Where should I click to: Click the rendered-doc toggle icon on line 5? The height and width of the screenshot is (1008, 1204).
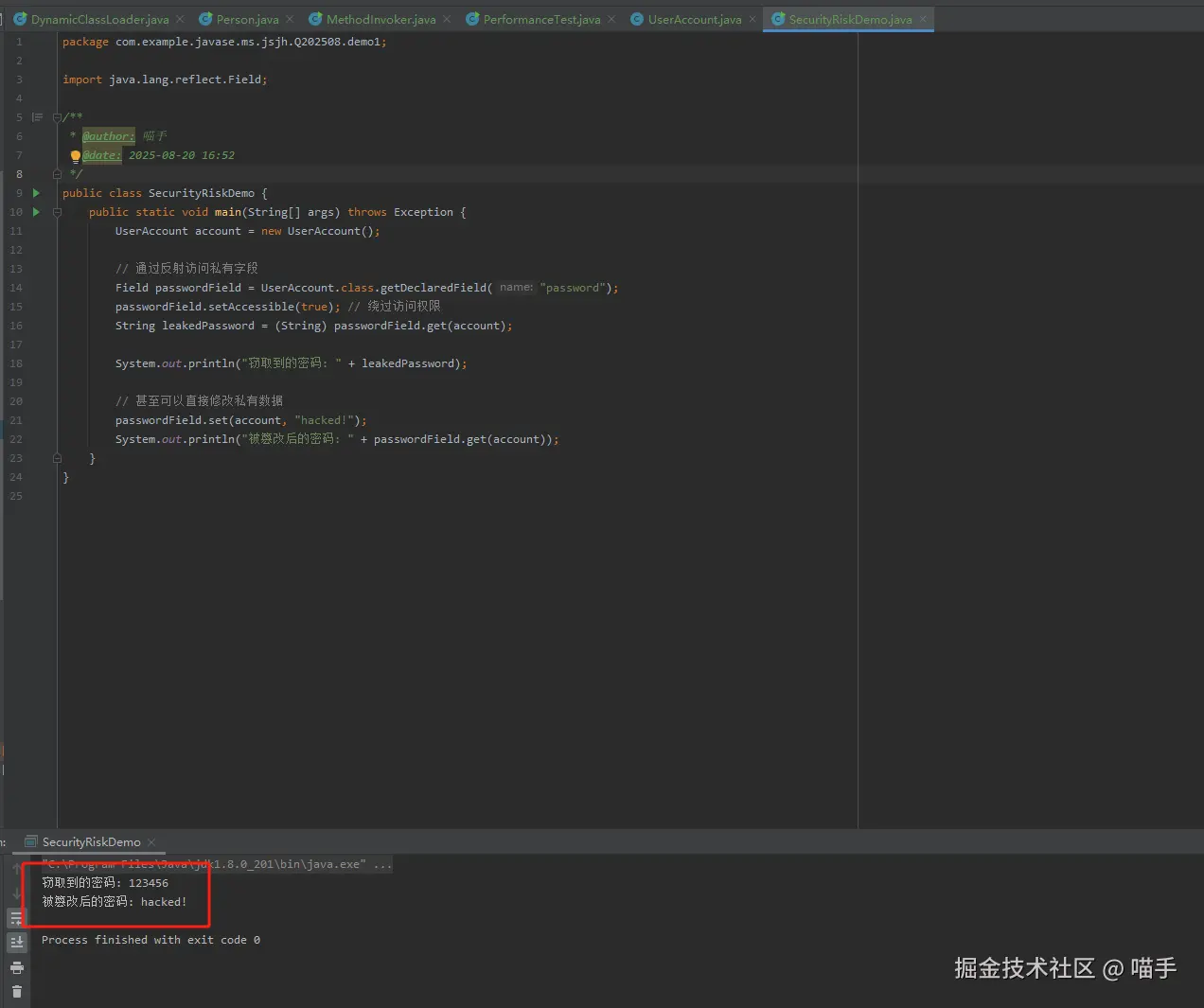click(37, 117)
